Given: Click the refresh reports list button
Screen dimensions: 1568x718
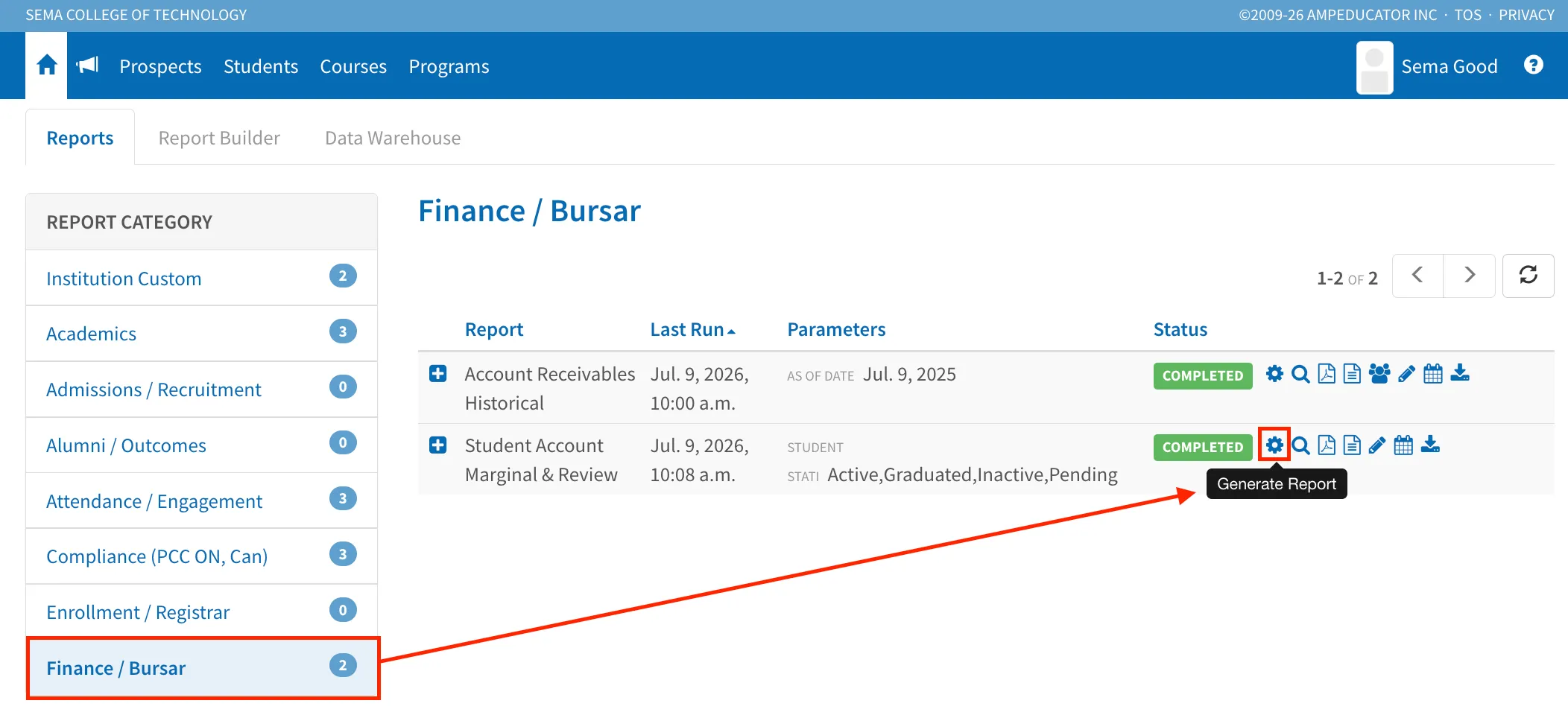Looking at the screenshot, I should pos(1528,276).
